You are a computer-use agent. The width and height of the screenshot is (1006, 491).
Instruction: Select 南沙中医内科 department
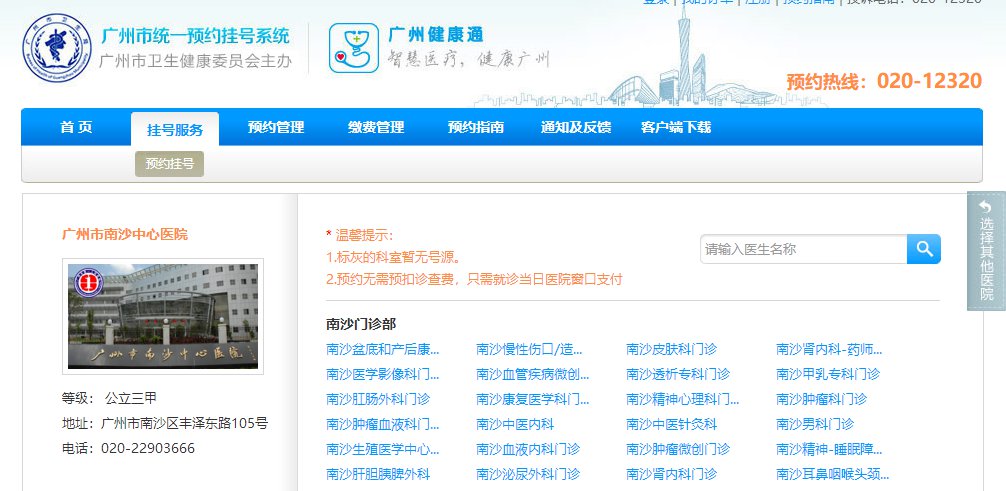[515, 424]
